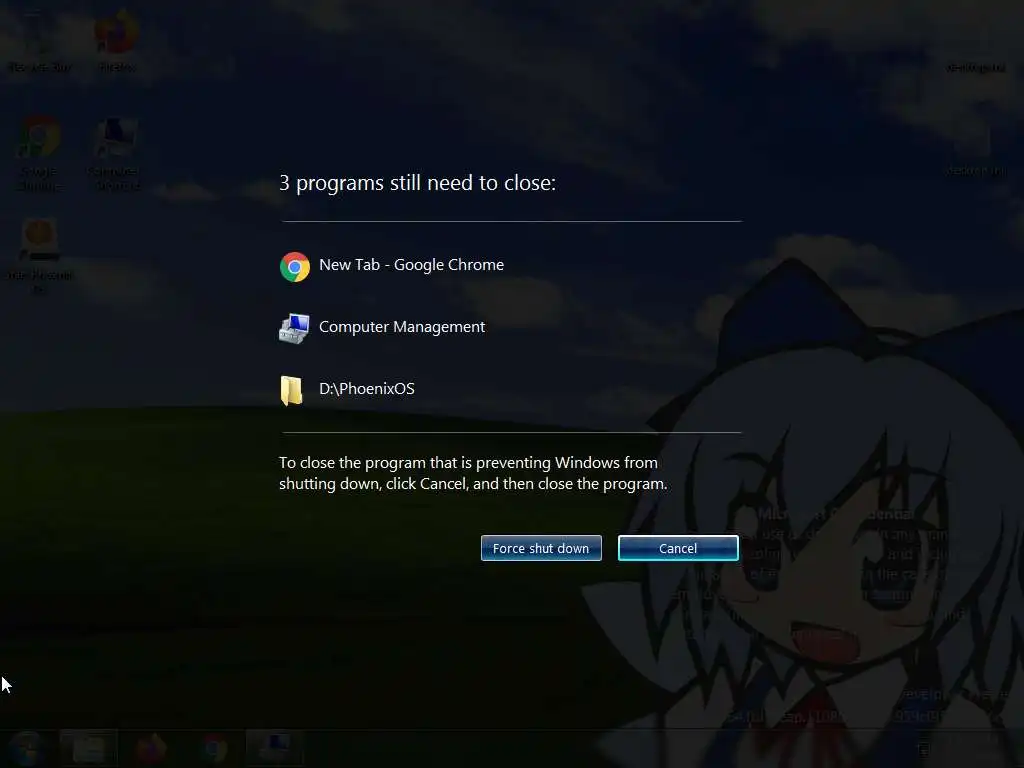Select "New Tab - Google Chrome" text

click(x=411, y=264)
